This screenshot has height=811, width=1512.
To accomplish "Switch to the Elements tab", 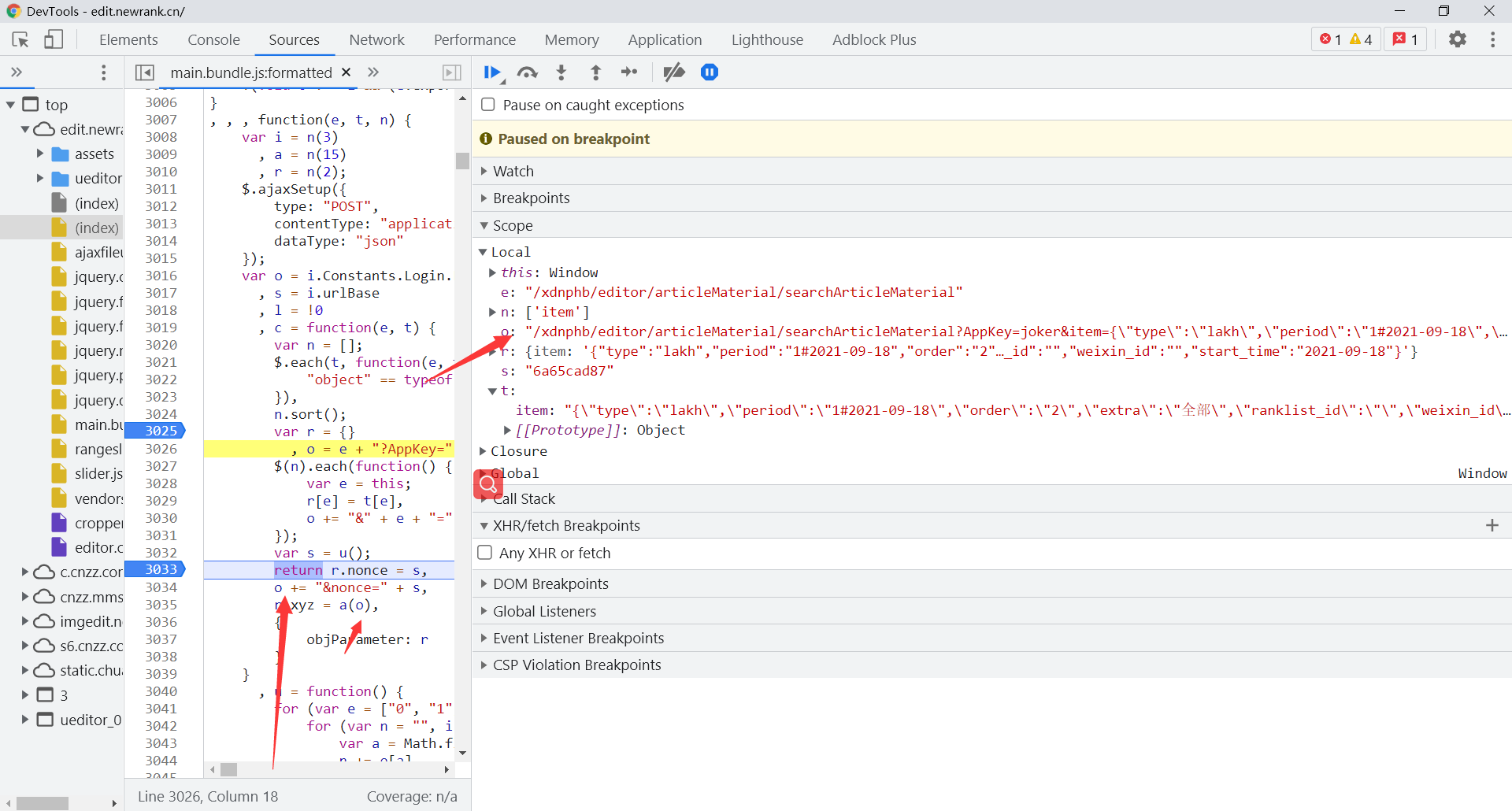I will click(x=128, y=39).
